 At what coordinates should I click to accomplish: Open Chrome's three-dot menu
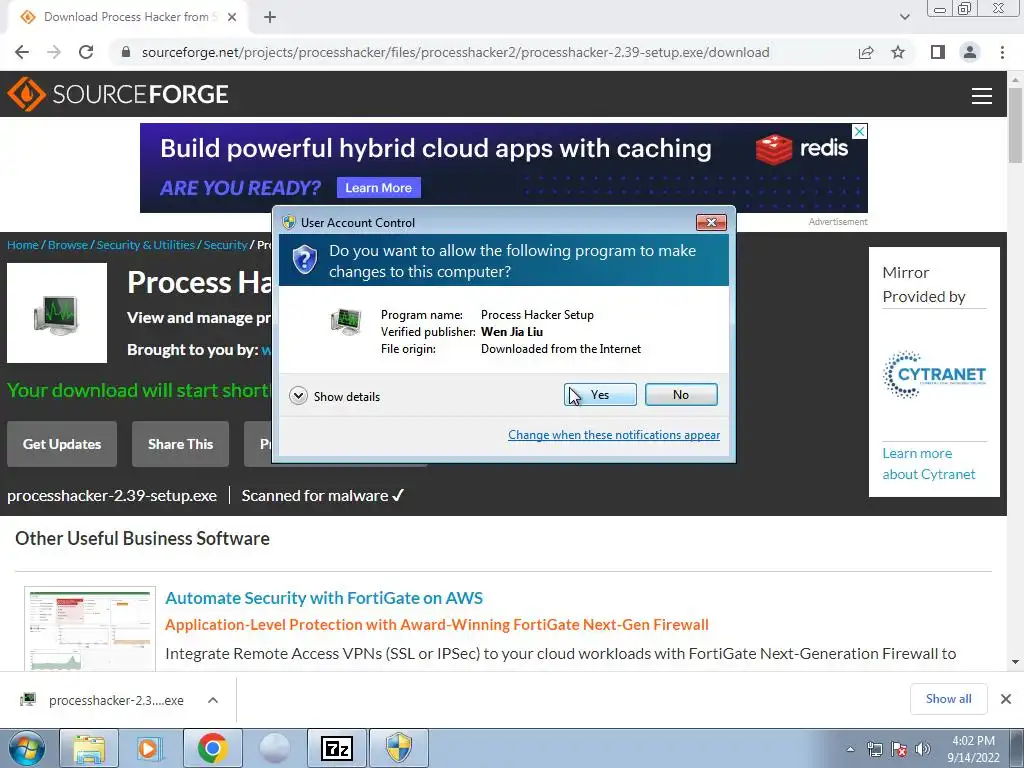point(1002,52)
